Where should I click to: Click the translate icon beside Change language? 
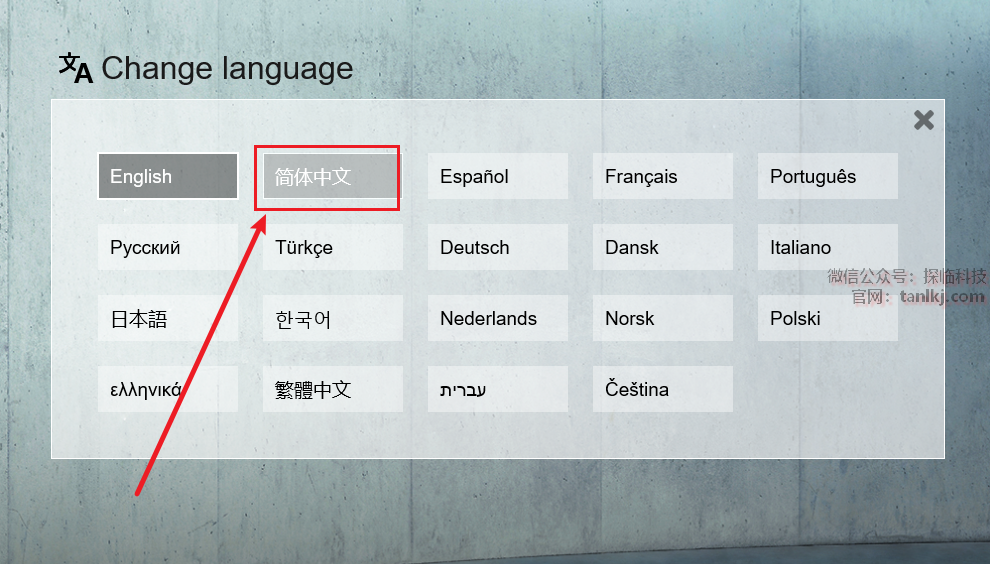pos(76,68)
